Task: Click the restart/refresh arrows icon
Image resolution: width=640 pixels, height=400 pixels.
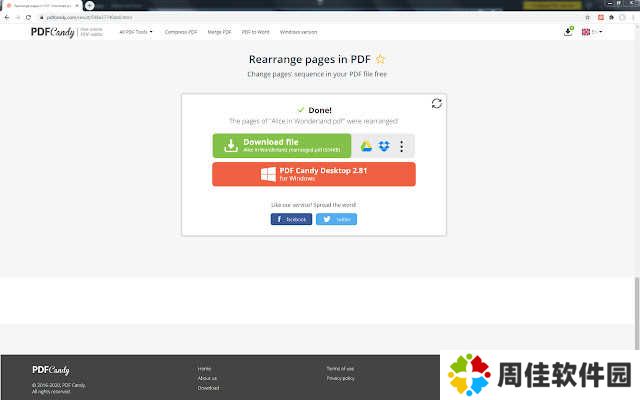Action: 437,103
